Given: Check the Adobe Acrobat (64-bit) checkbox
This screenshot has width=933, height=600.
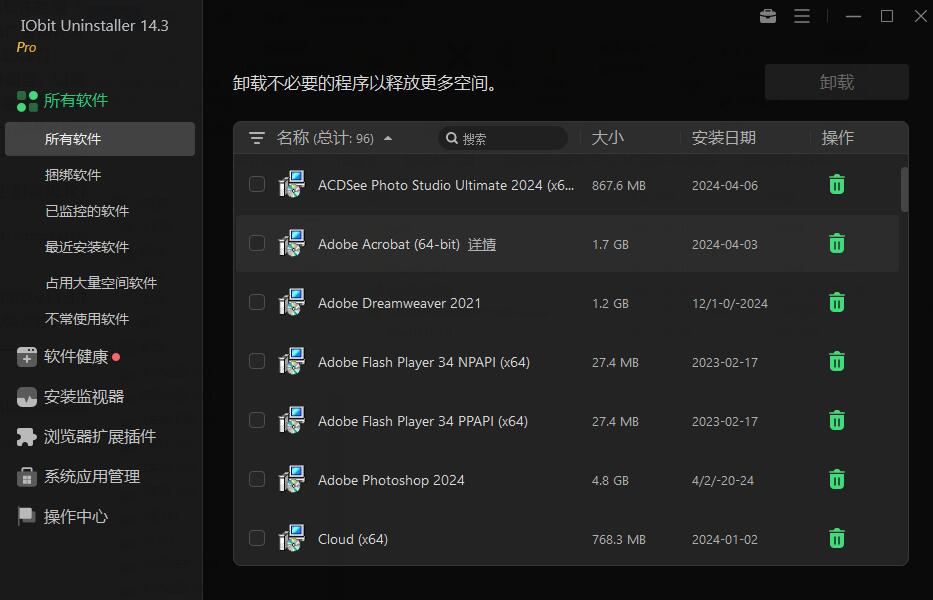Looking at the screenshot, I should (x=256, y=243).
